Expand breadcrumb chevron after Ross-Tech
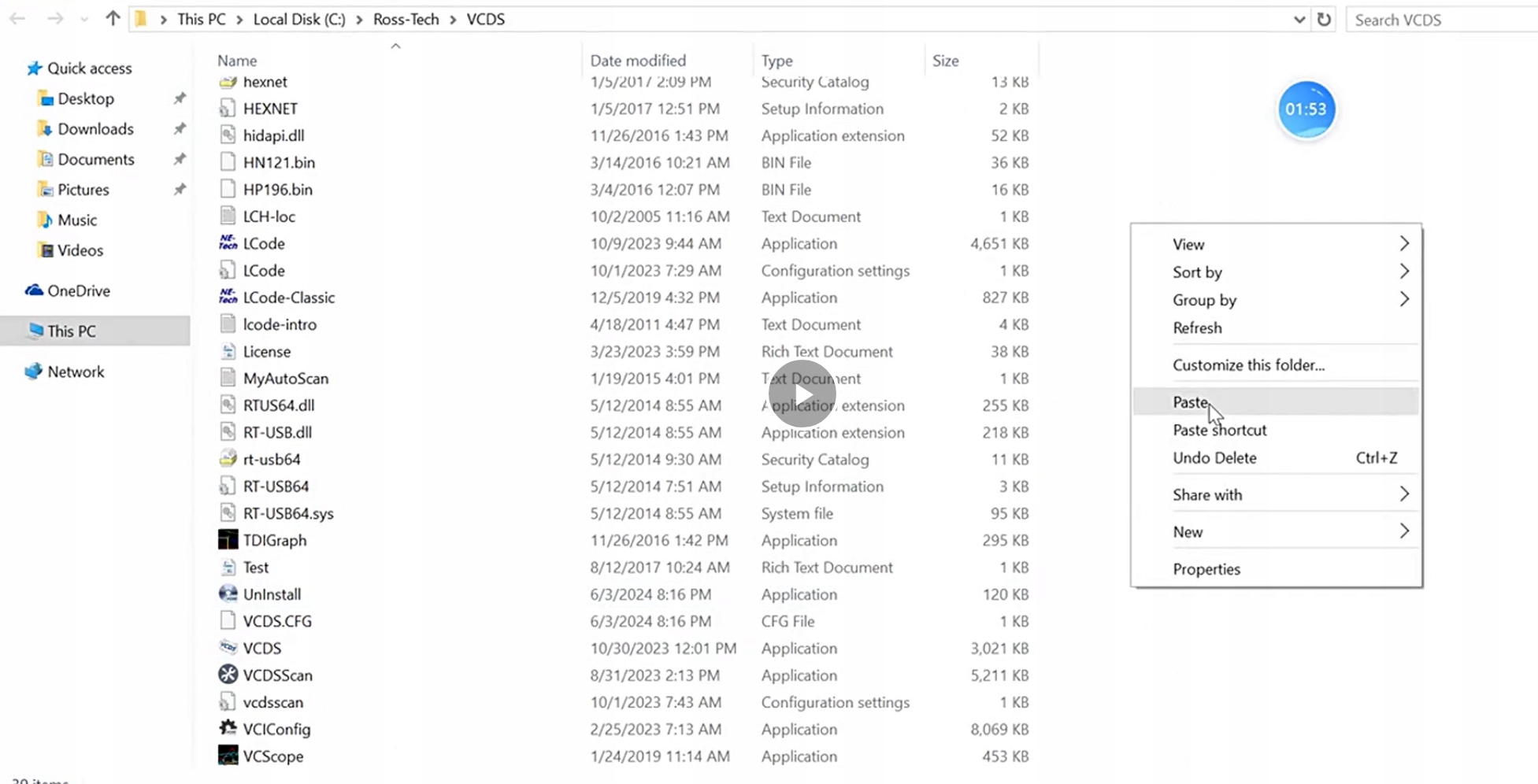This screenshot has width=1538, height=784. coord(453,20)
